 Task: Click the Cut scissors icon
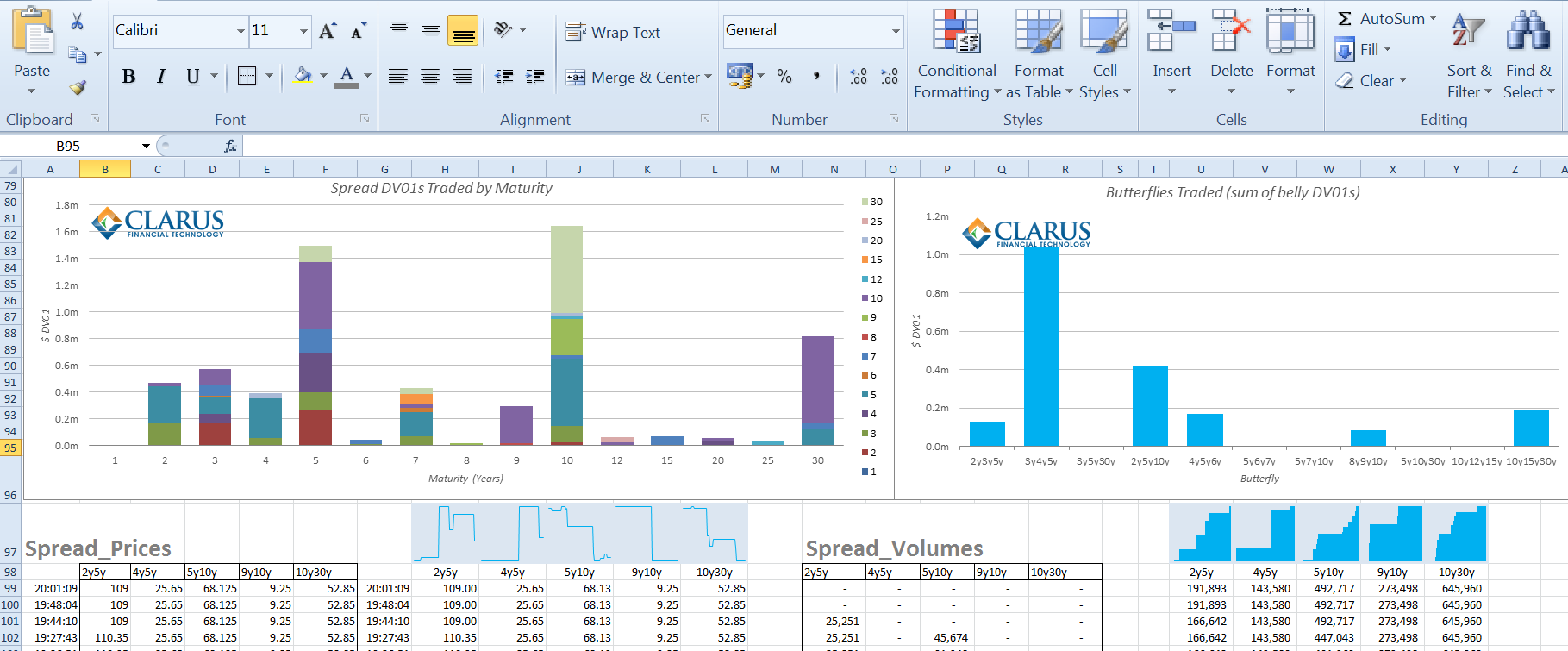[78, 22]
